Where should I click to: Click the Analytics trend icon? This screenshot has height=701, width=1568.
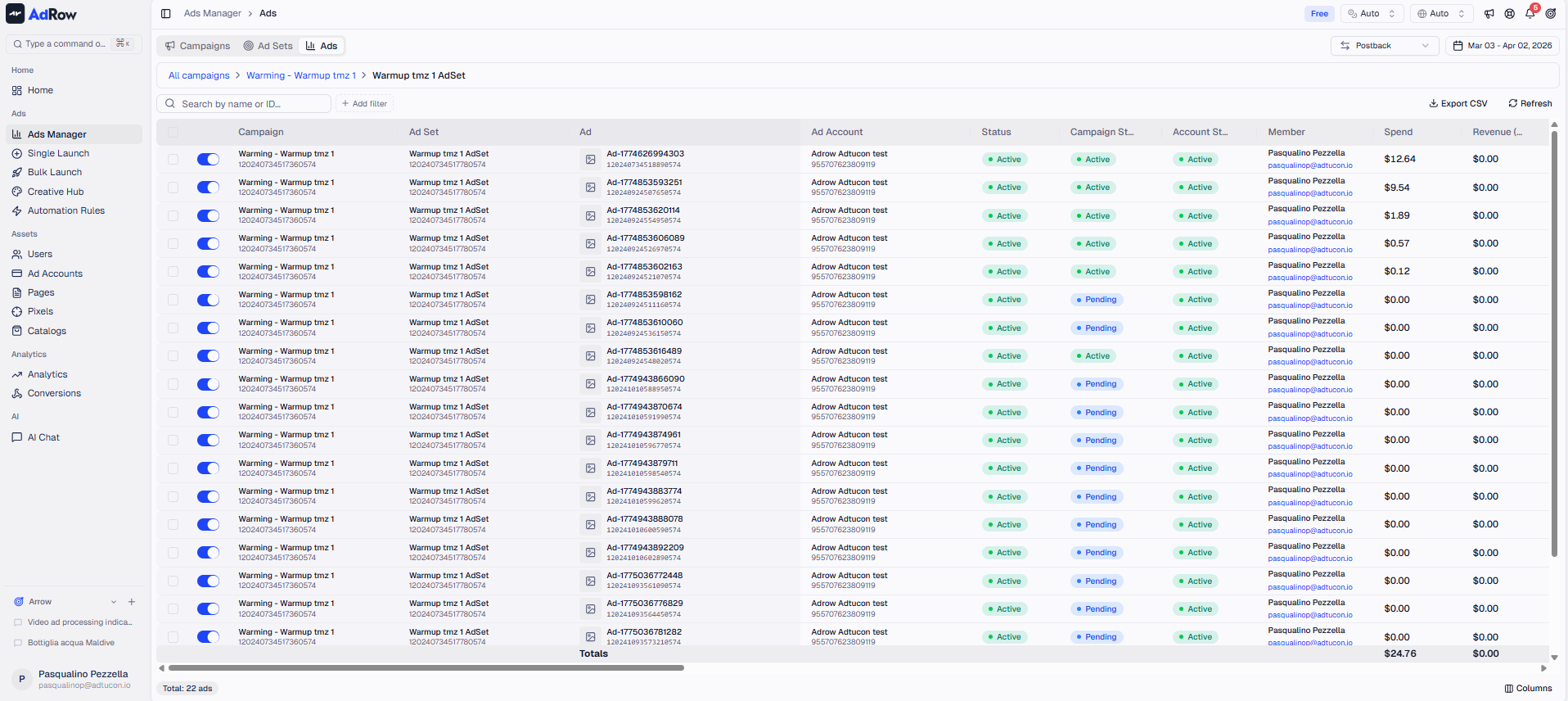point(17,374)
